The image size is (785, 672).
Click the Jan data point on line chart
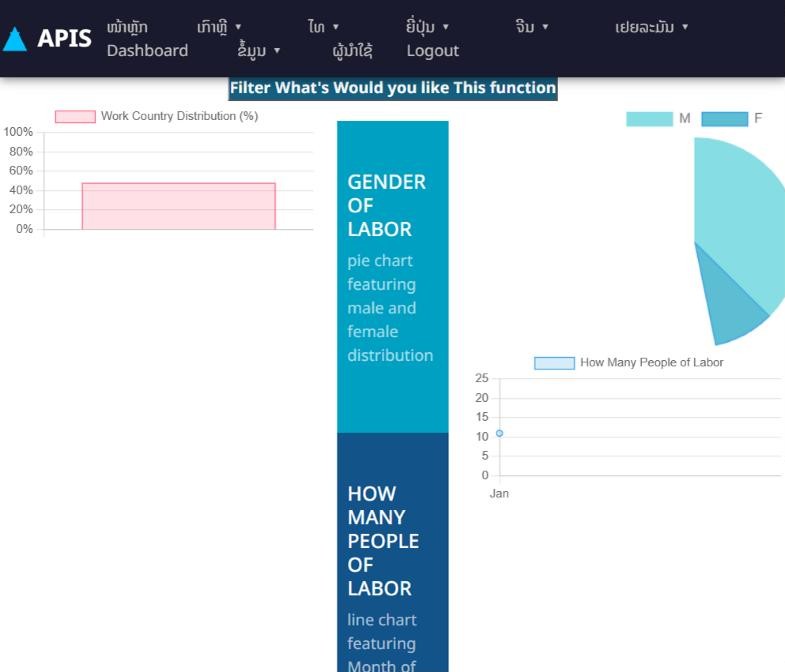click(x=499, y=434)
